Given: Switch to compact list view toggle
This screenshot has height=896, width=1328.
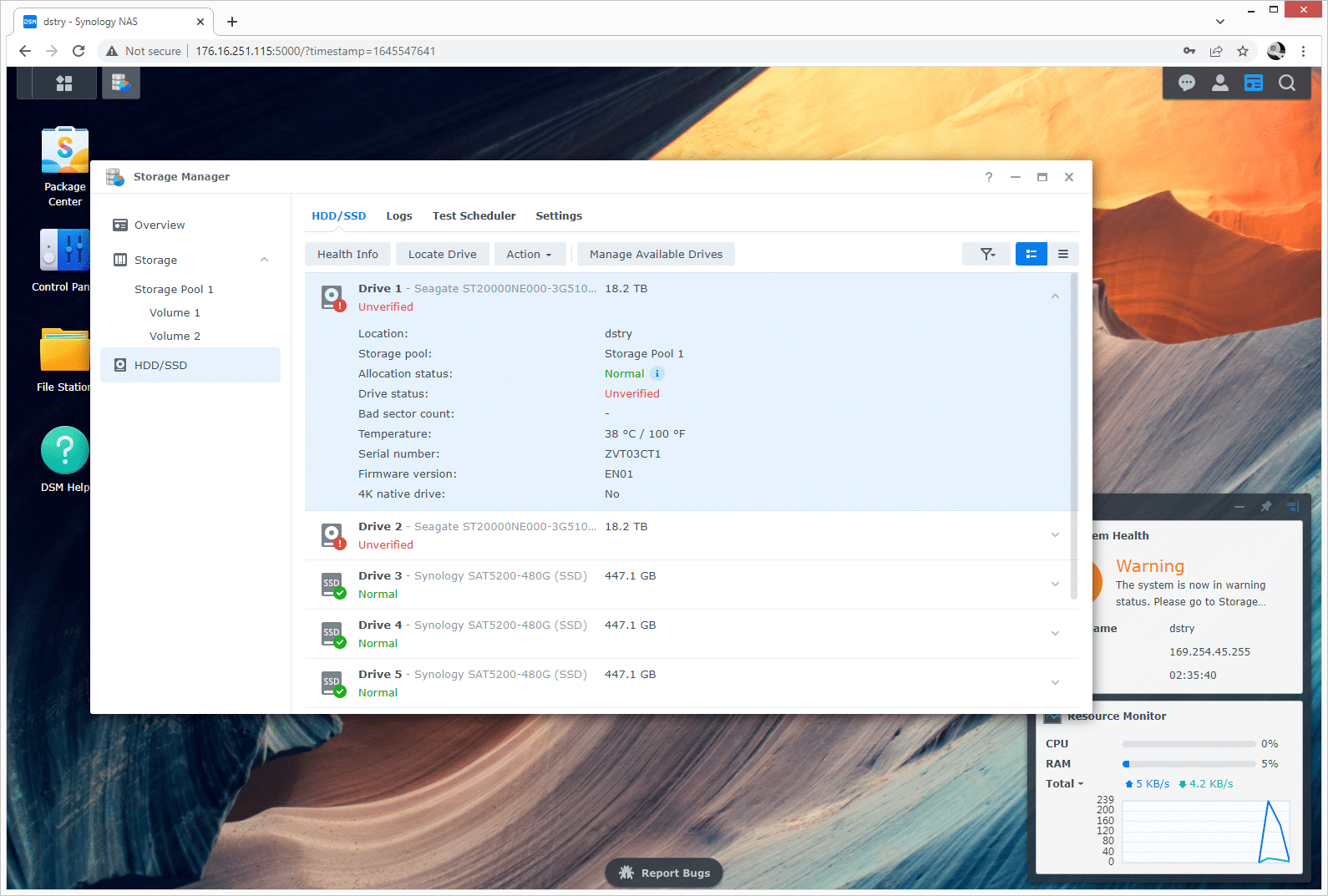Looking at the screenshot, I should click(x=1063, y=254).
